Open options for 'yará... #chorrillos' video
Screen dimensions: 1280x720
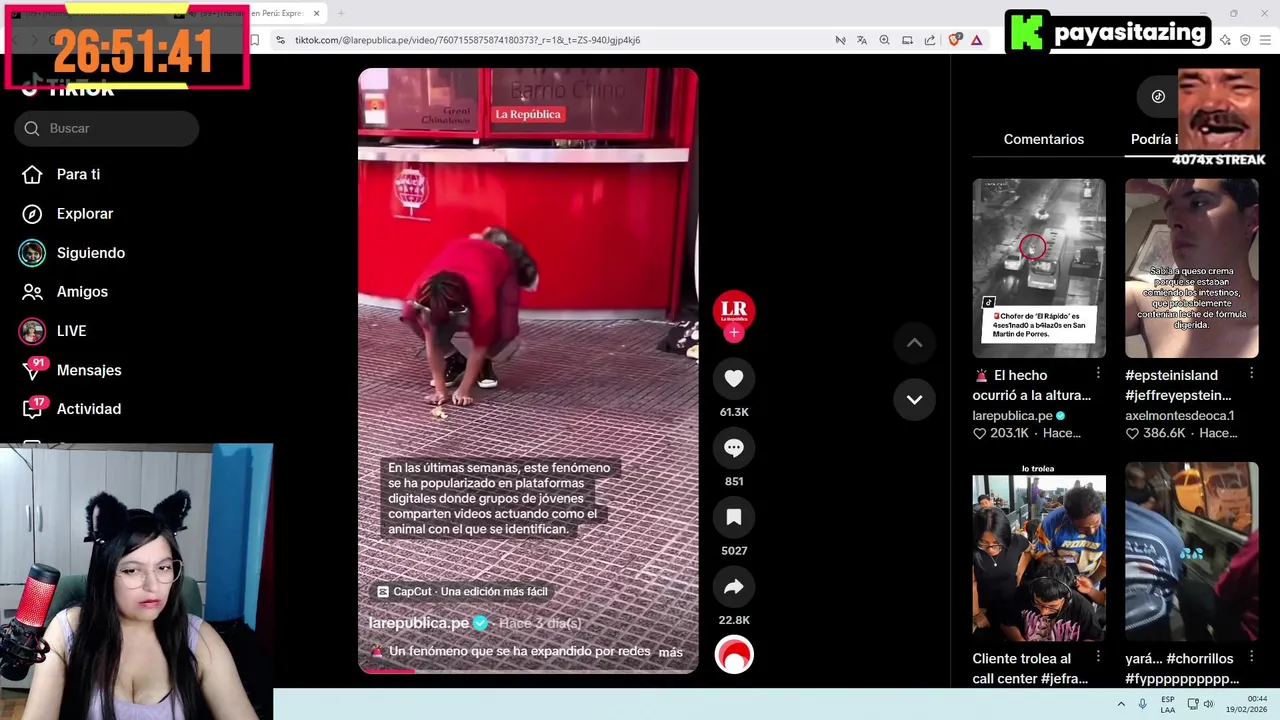[x=1251, y=657]
